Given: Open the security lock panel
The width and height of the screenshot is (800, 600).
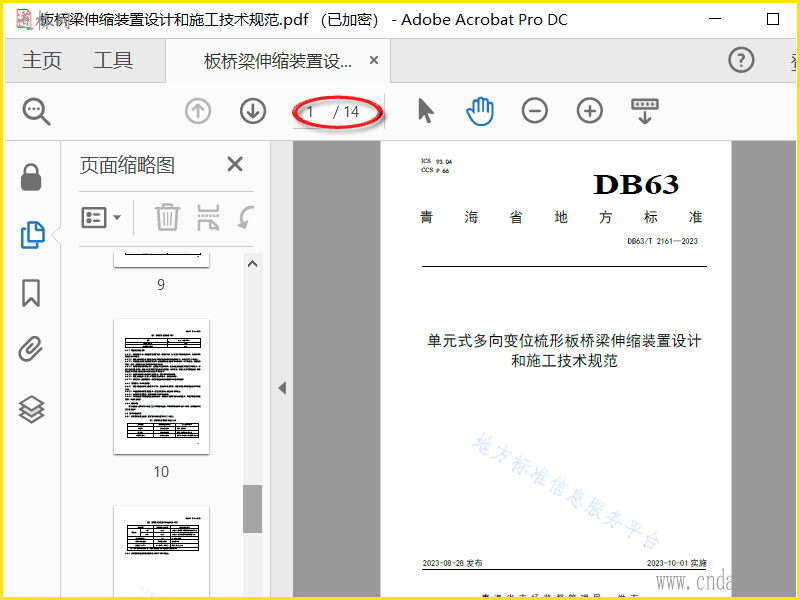Looking at the screenshot, I should click(x=31, y=177).
